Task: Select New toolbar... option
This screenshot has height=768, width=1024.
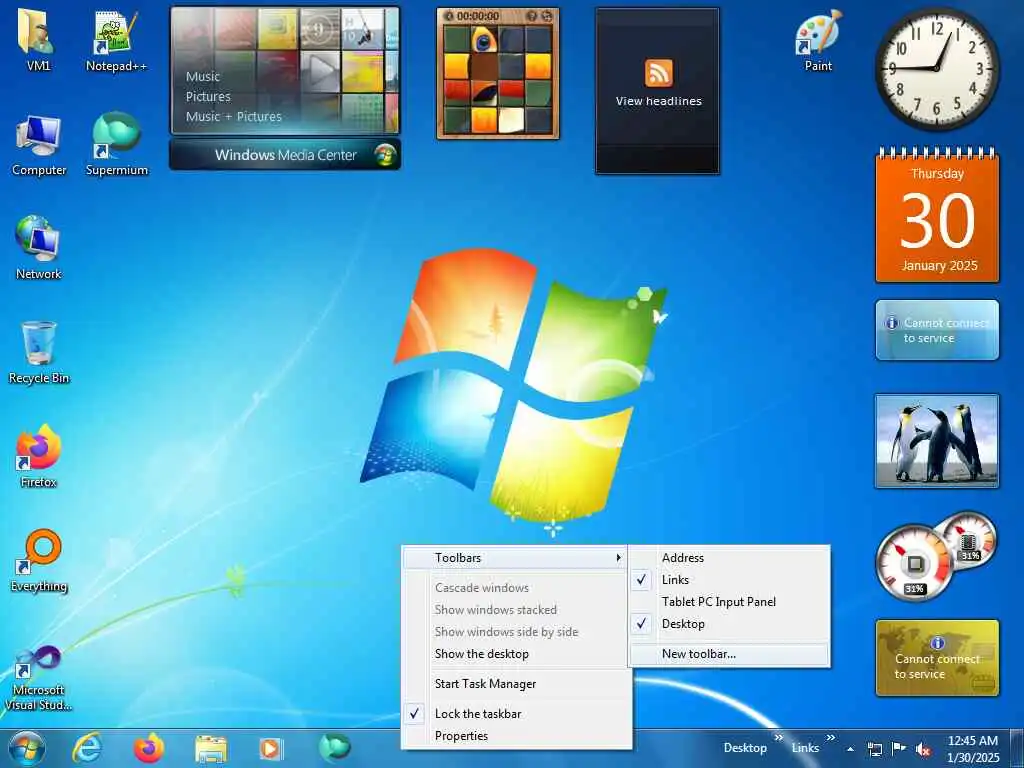Action: coord(729,654)
